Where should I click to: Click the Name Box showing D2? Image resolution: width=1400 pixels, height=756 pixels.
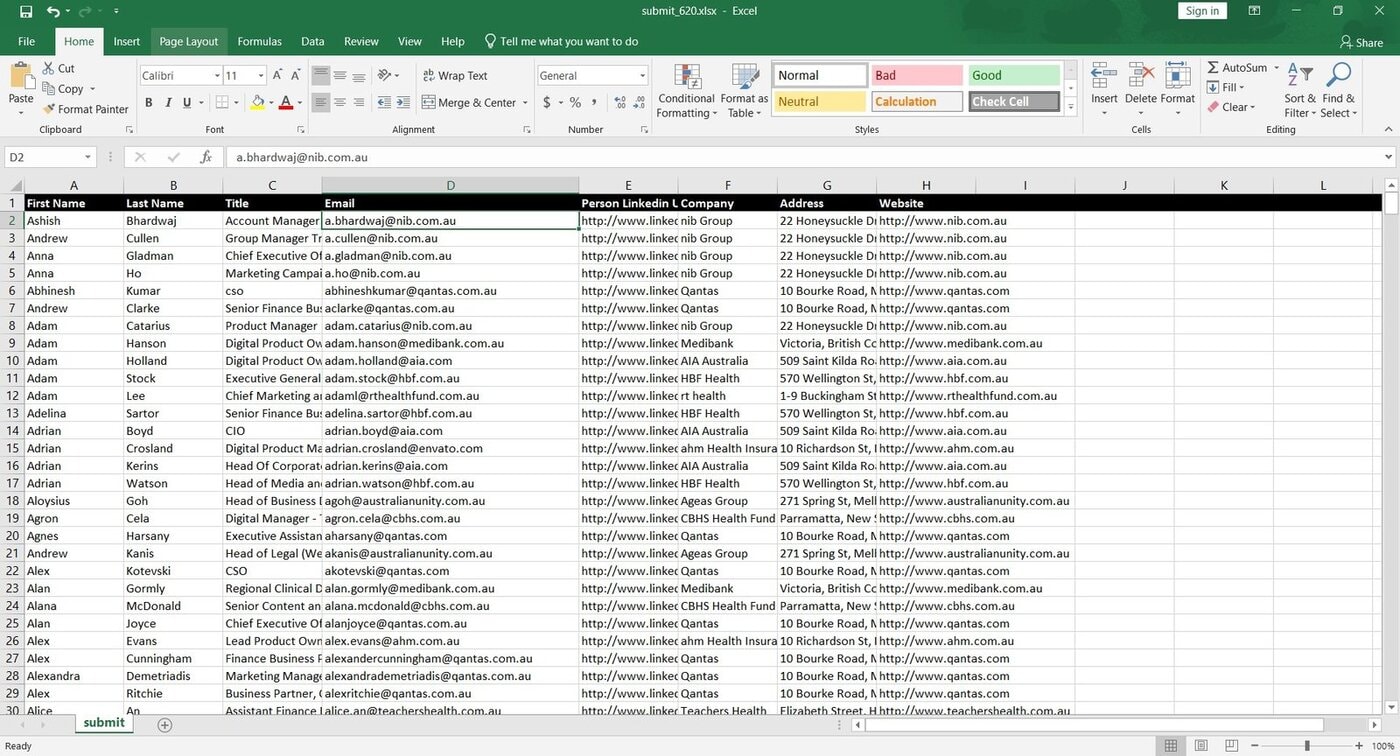(45, 157)
